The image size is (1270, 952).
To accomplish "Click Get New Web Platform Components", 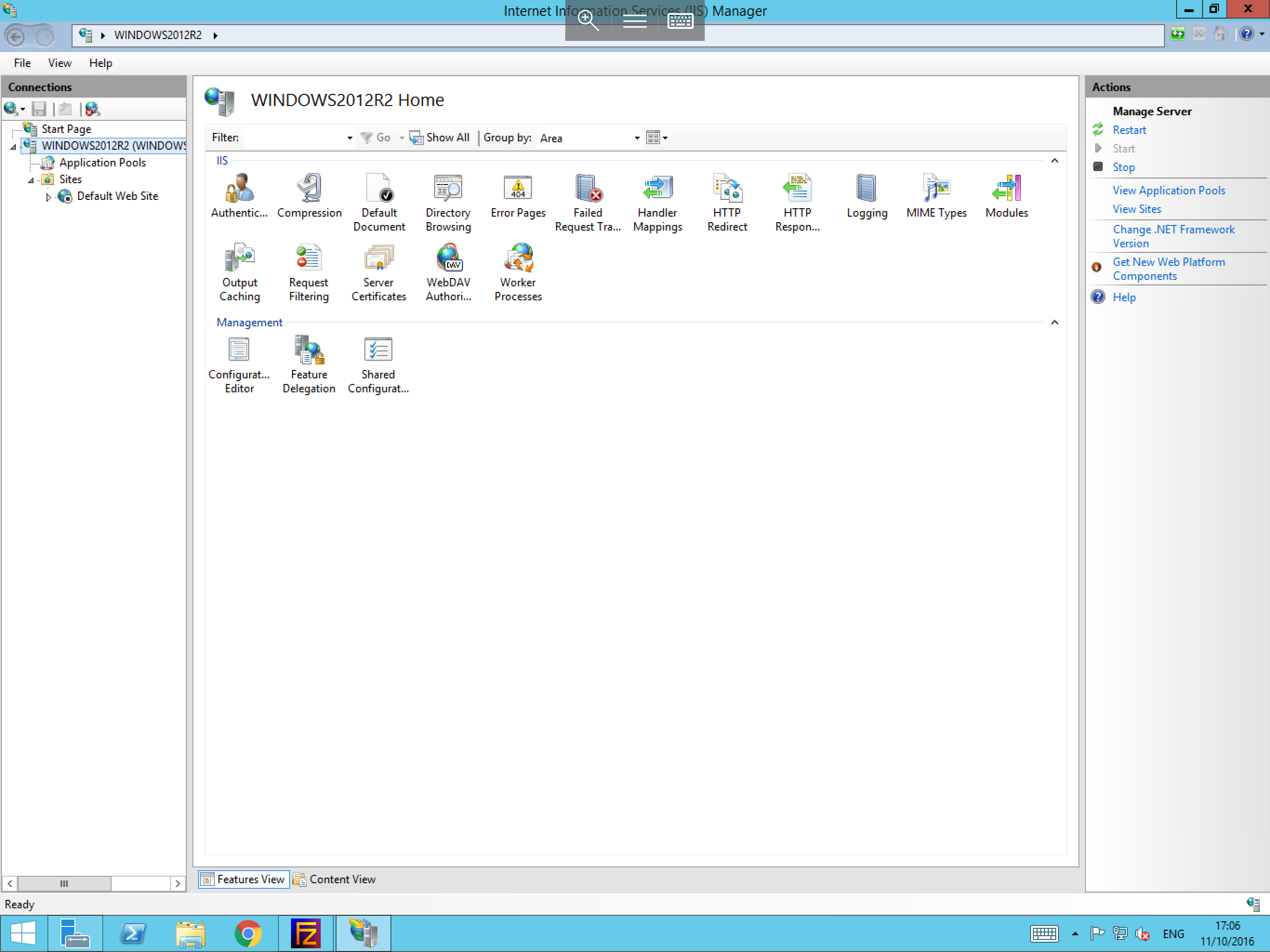I will pos(1169,269).
